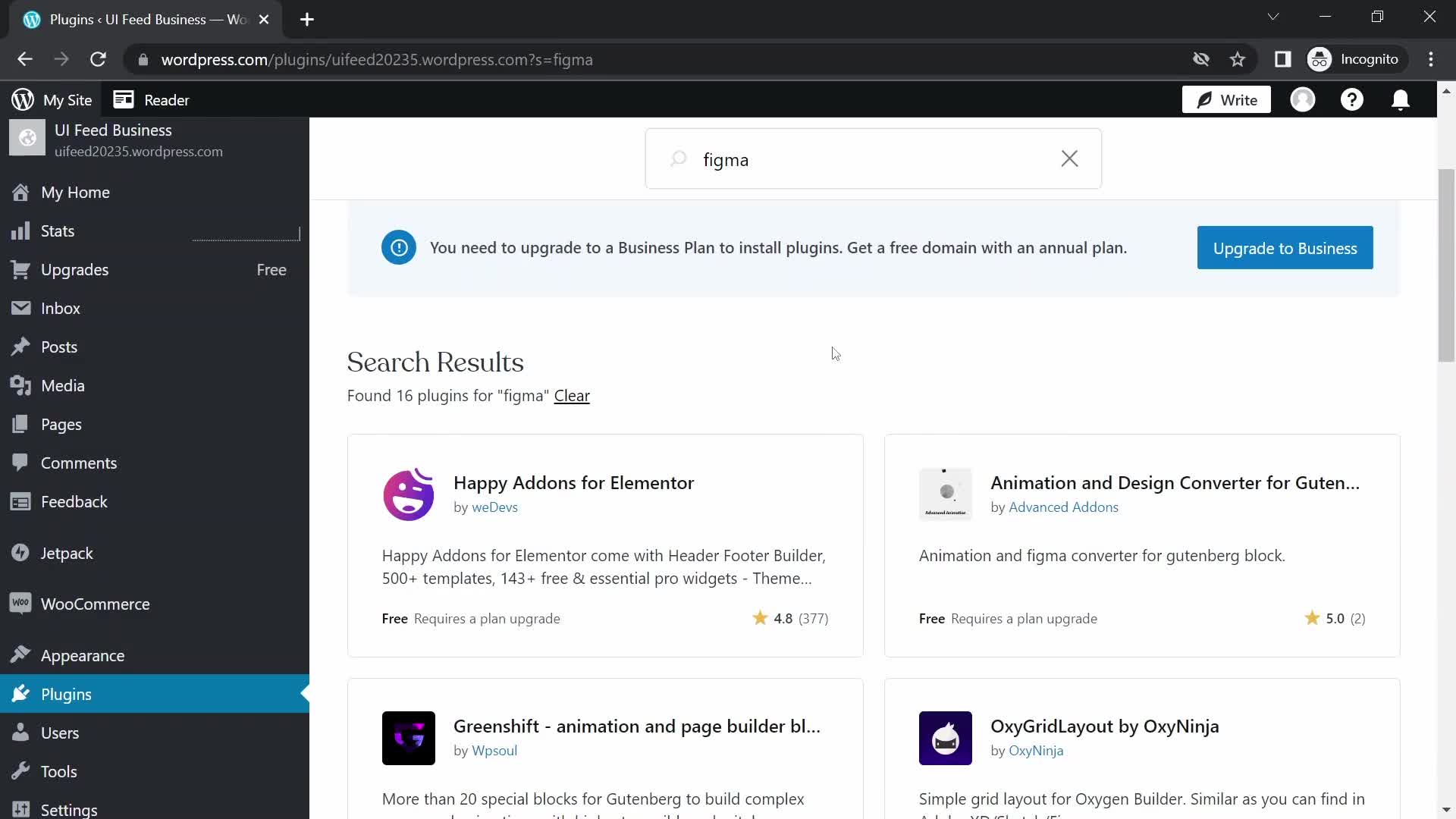Click the tracking protection eye icon
This screenshot has width=1456, height=819.
[x=1200, y=59]
